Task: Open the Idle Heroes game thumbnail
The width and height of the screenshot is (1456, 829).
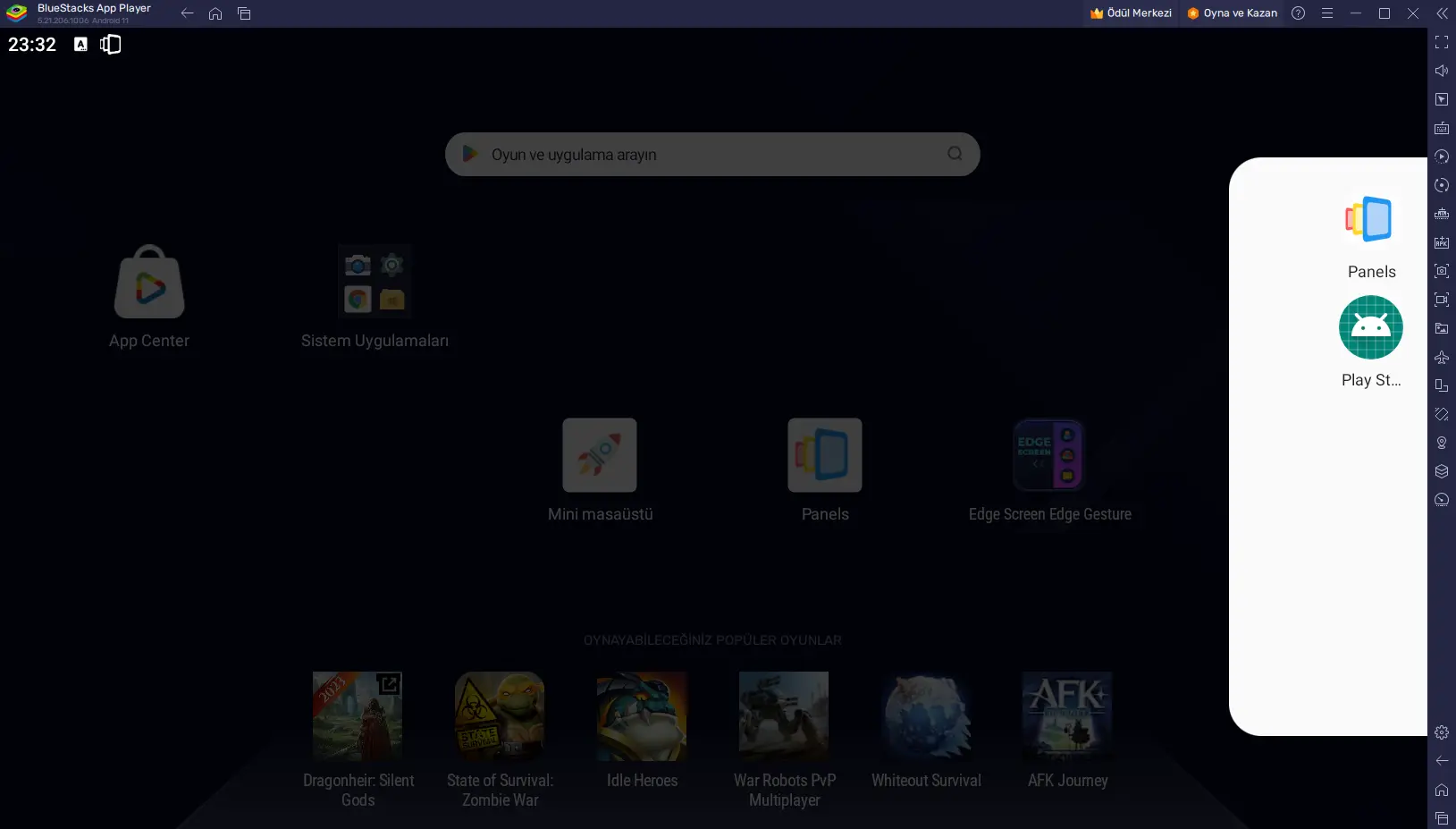Action: [x=642, y=716]
